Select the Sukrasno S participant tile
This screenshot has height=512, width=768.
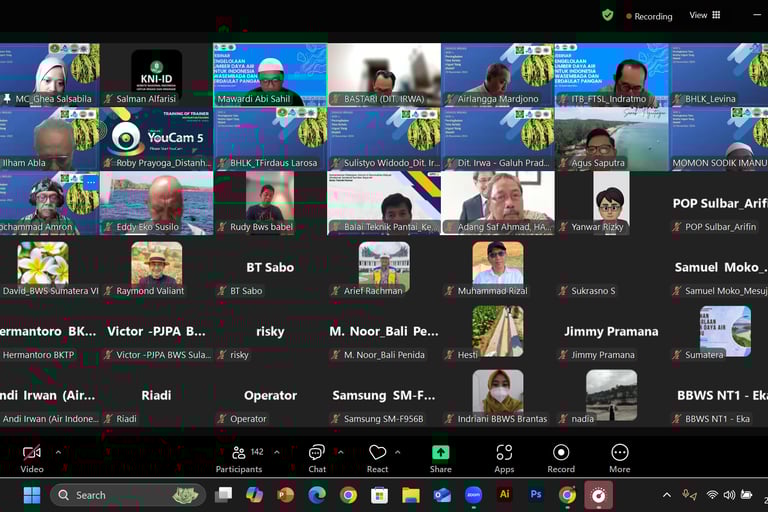[x=611, y=267]
